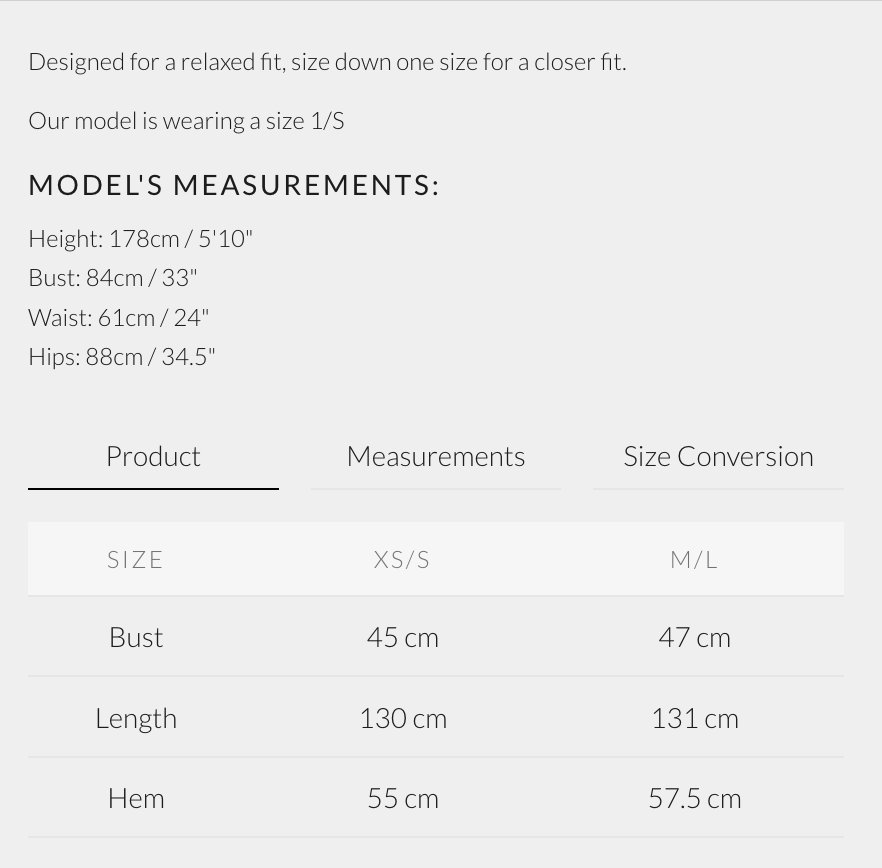Select the Size Conversion tab
Screen dimensions: 882x868
pyautogui.click(x=718, y=456)
